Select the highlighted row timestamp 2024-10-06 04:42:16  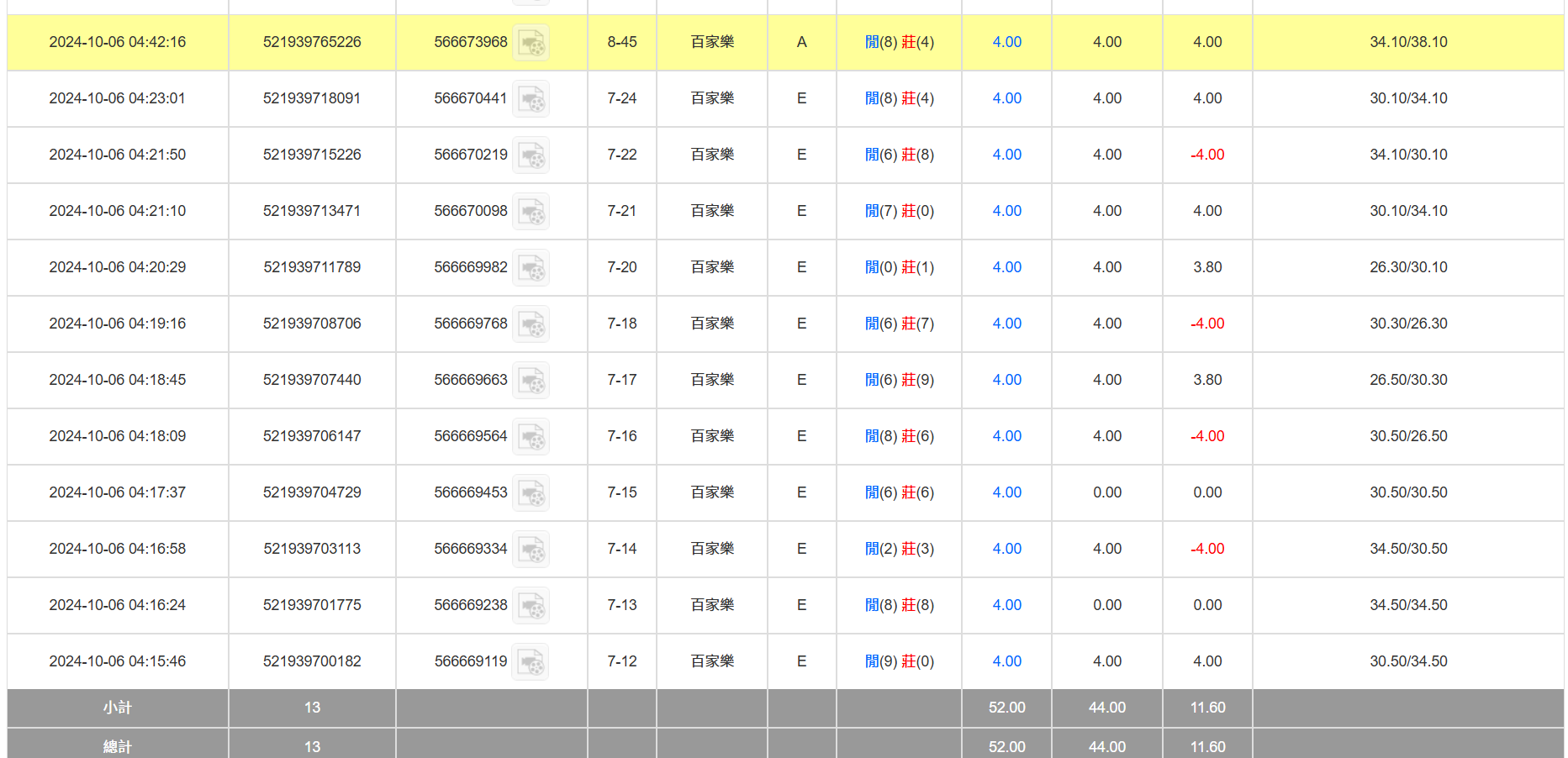click(x=118, y=42)
